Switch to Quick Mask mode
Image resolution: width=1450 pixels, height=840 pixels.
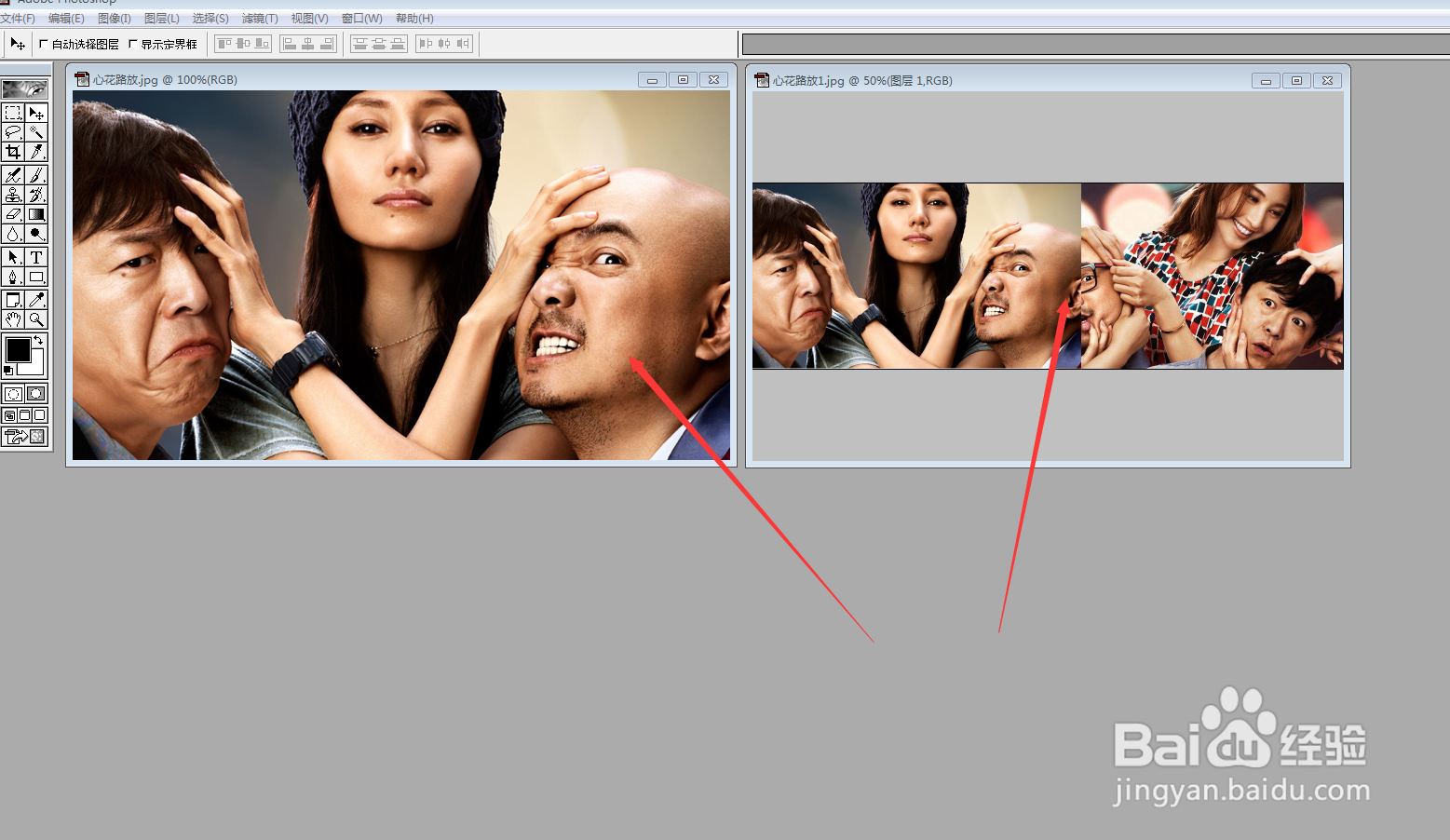point(36,393)
